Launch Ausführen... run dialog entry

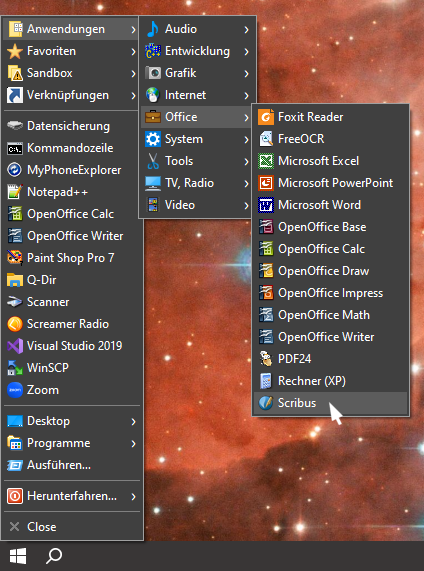(x=72, y=465)
